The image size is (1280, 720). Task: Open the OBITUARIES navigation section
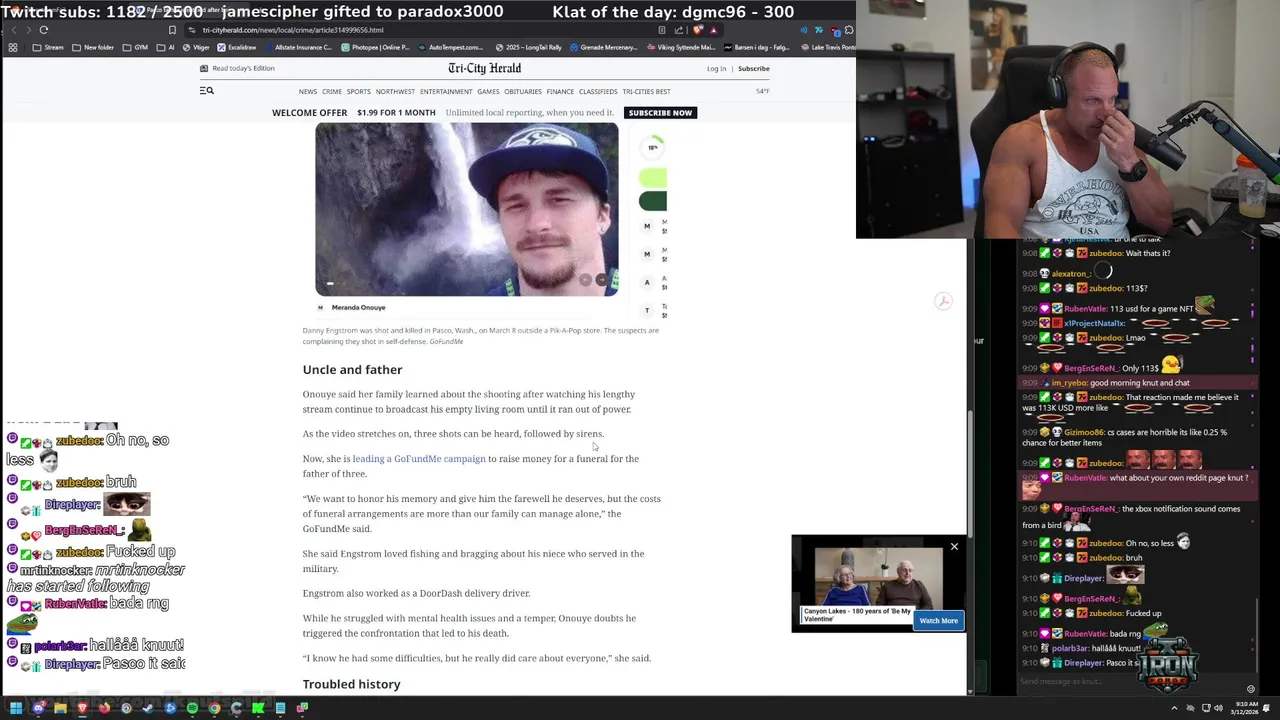[522, 92]
